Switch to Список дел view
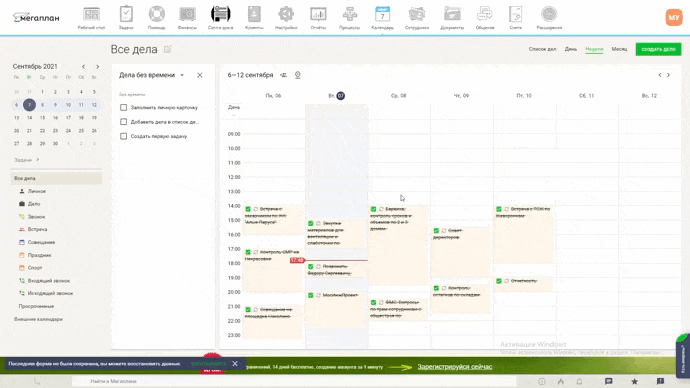The image size is (690, 388). [542, 49]
